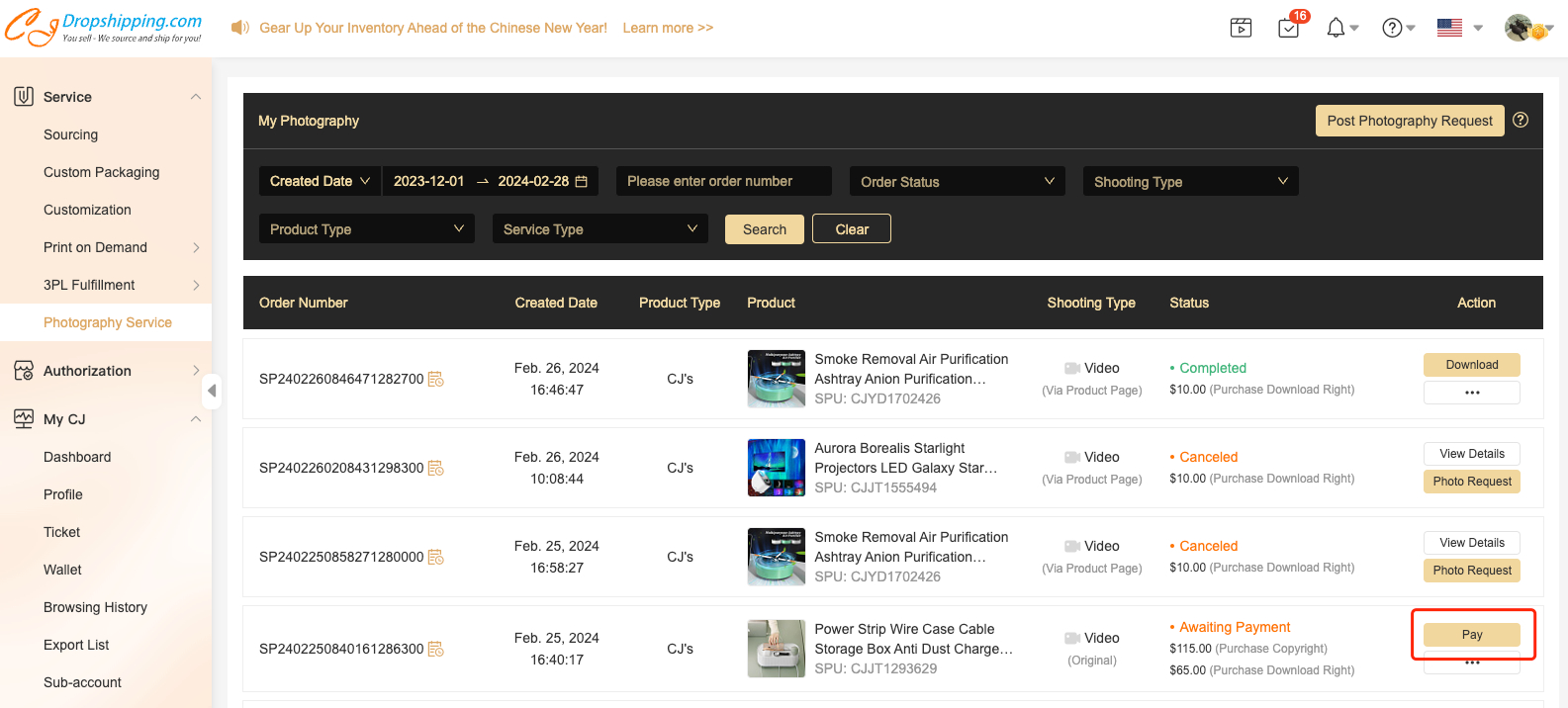Open the help question mark icon in header

(x=1392, y=28)
